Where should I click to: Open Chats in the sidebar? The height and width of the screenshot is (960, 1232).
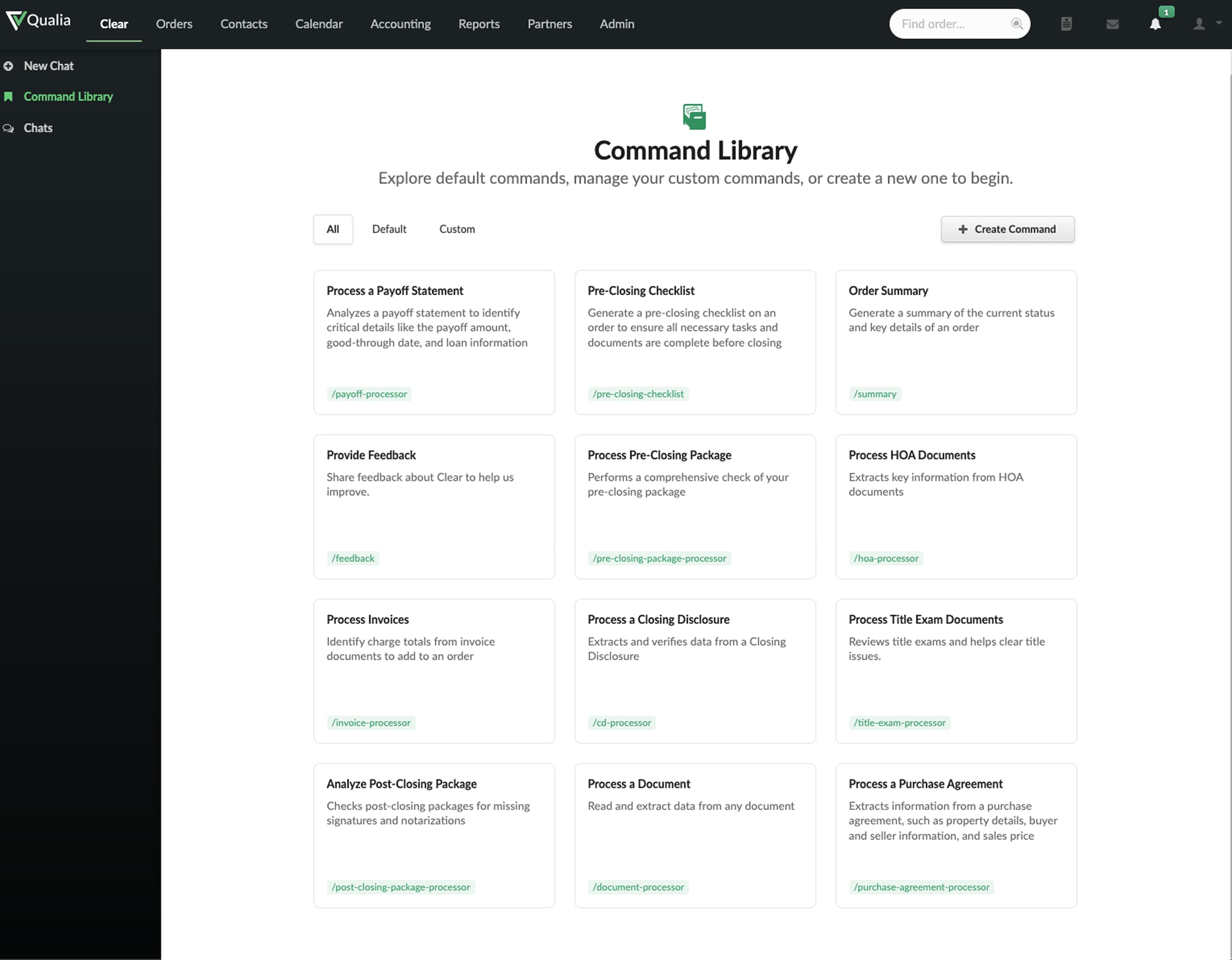click(x=38, y=127)
